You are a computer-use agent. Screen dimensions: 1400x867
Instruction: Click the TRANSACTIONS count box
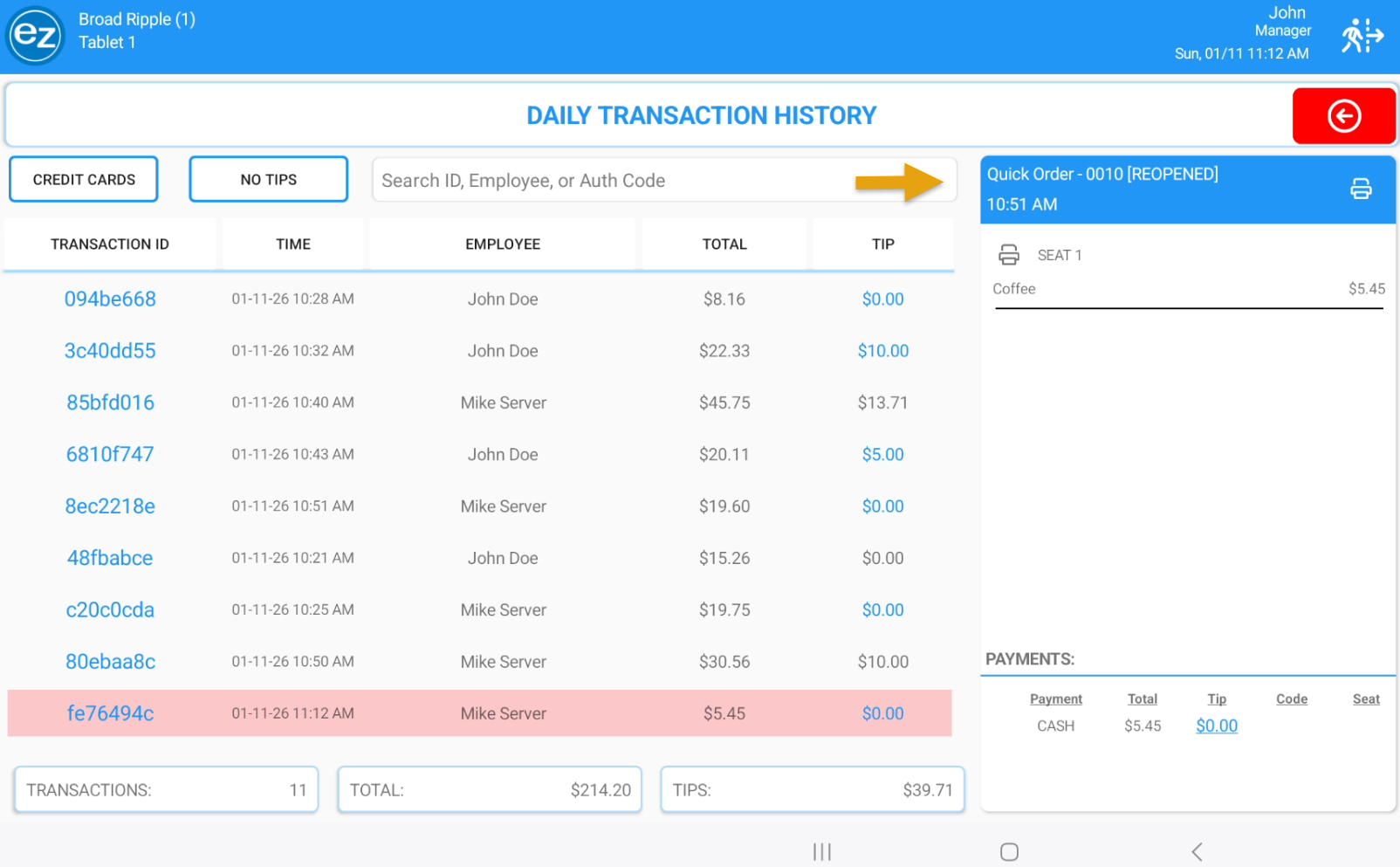coord(166,790)
